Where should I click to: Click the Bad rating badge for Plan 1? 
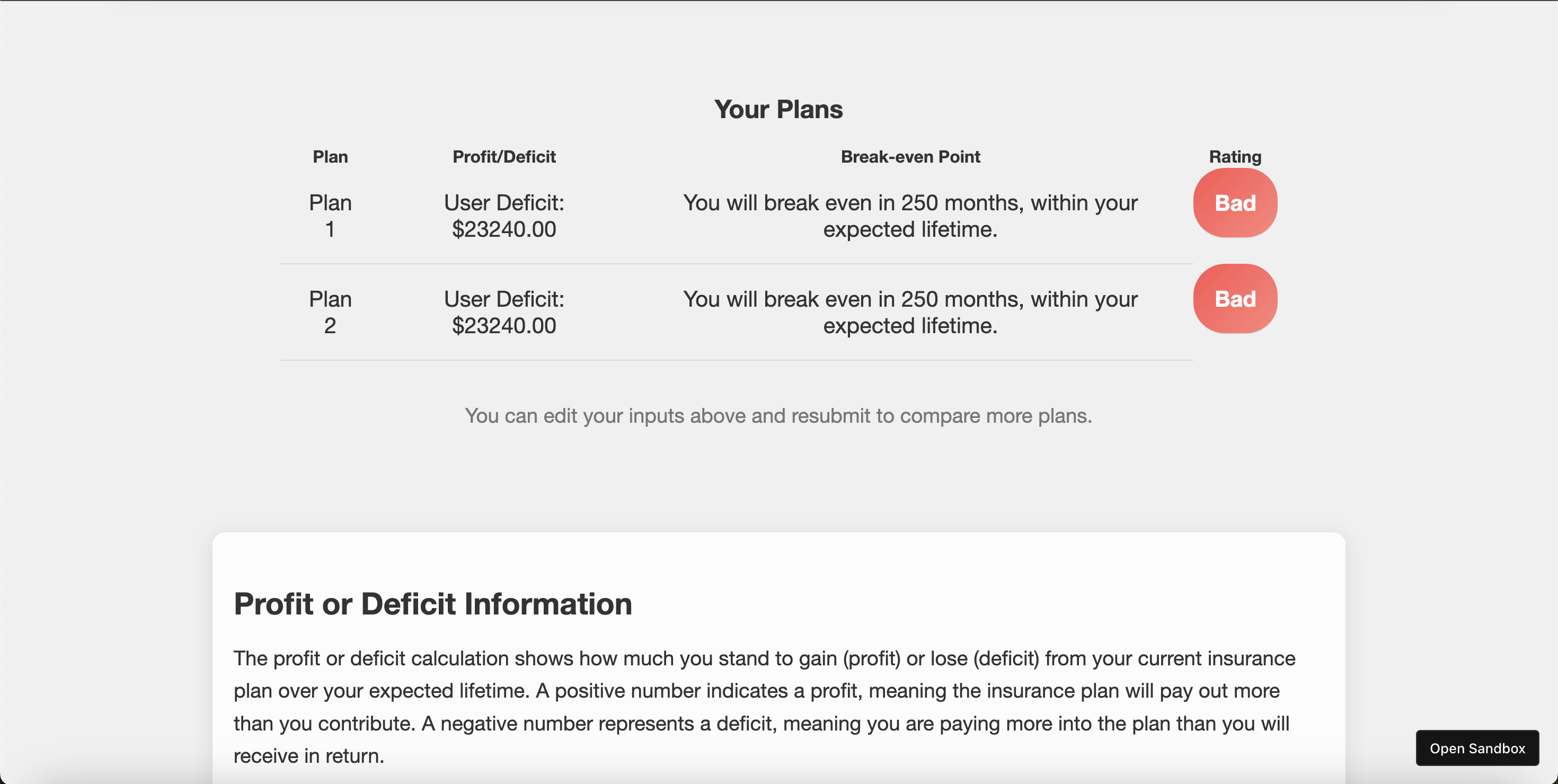click(x=1234, y=203)
